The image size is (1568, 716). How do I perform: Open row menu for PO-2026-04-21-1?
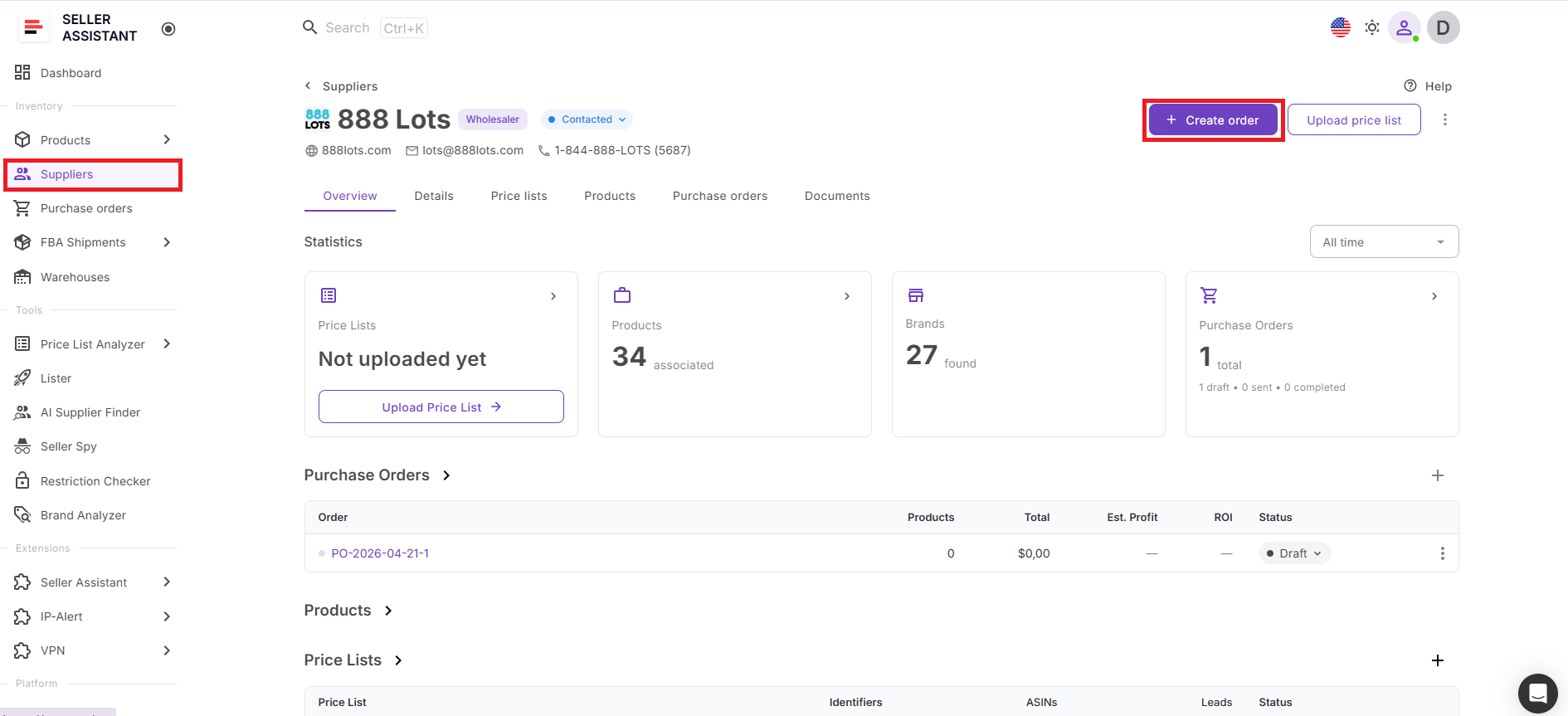pyautogui.click(x=1443, y=553)
